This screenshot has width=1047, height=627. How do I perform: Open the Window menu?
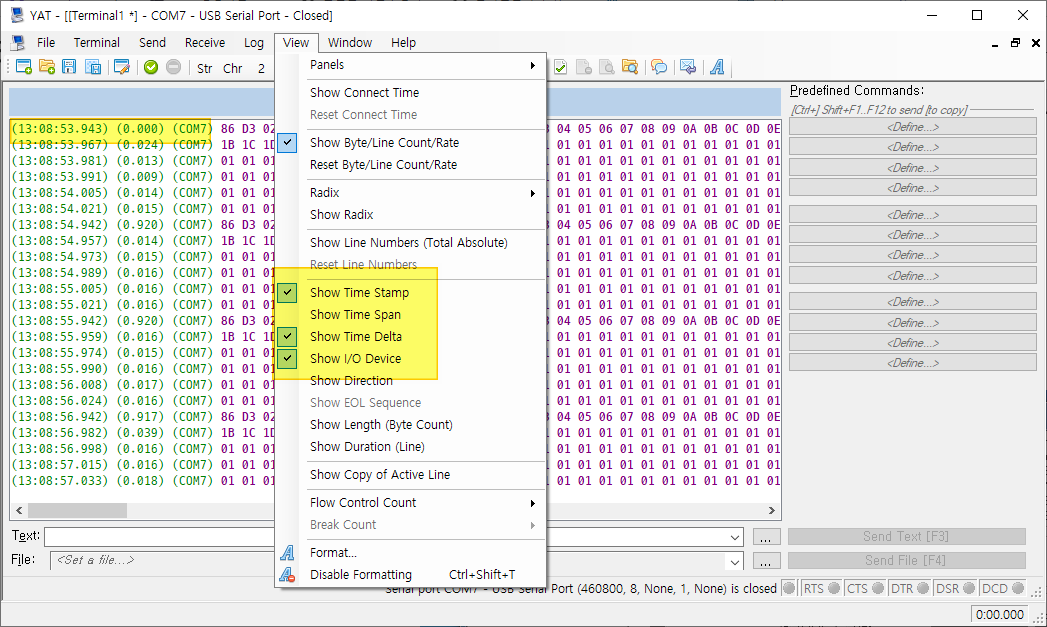[350, 43]
